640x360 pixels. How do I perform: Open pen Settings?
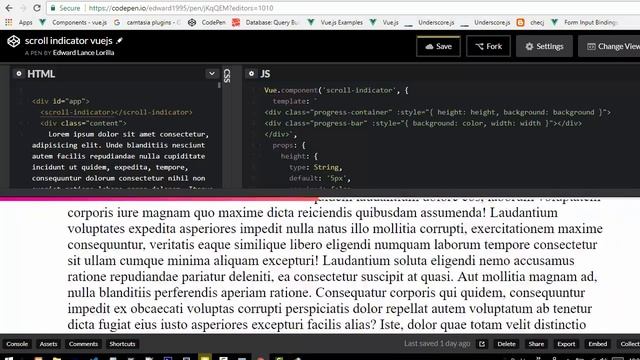[544, 47]
